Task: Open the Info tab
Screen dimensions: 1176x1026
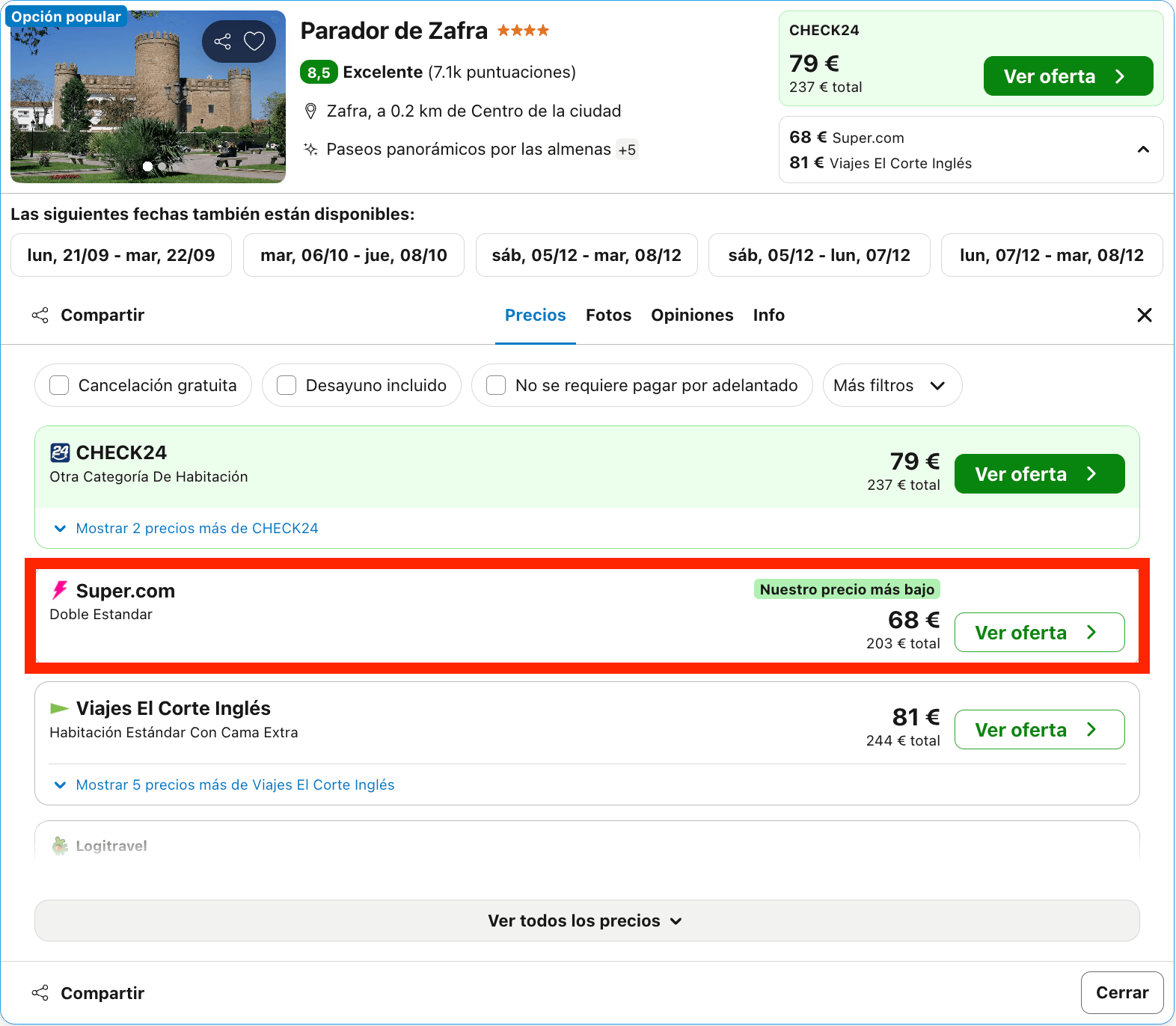Action: click(769, 316)
